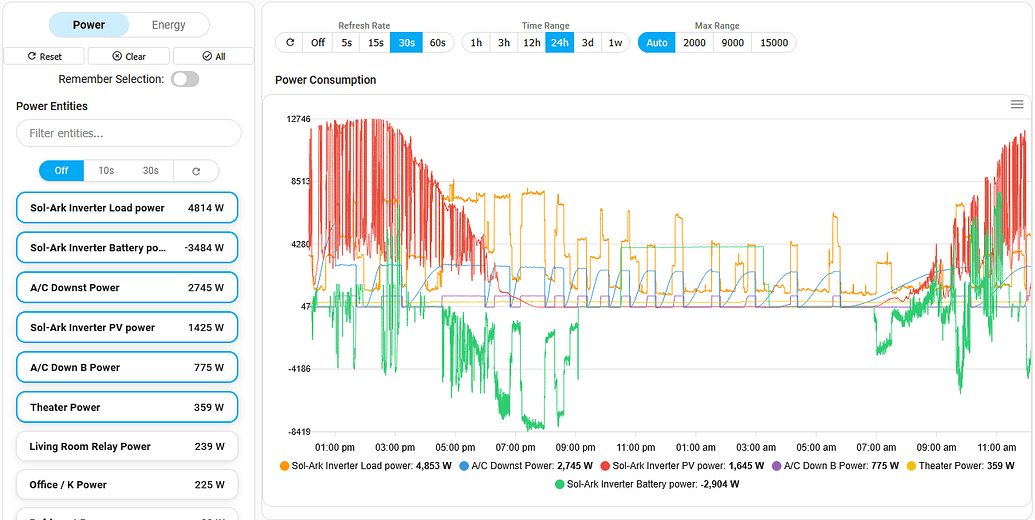Set refresh rate to 5s
The image size is (1035, 520).
347,42
